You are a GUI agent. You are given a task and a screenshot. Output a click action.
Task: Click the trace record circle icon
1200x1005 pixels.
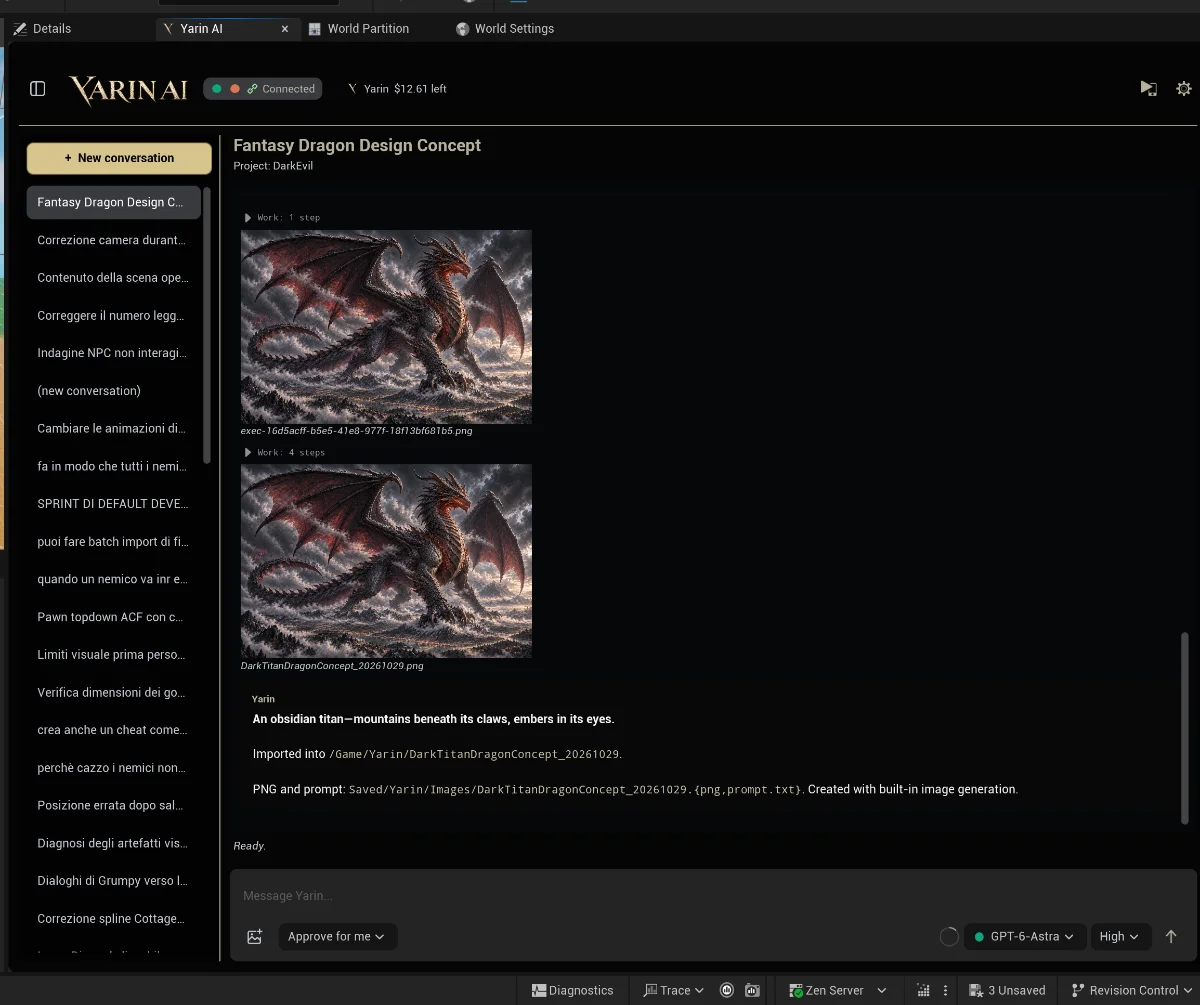pyautogui.click(x=727, y=990)
